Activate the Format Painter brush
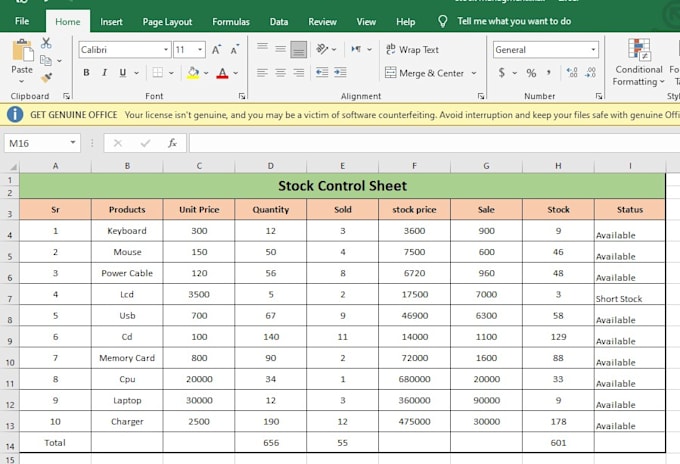The image size is (680, 464). 46,78
